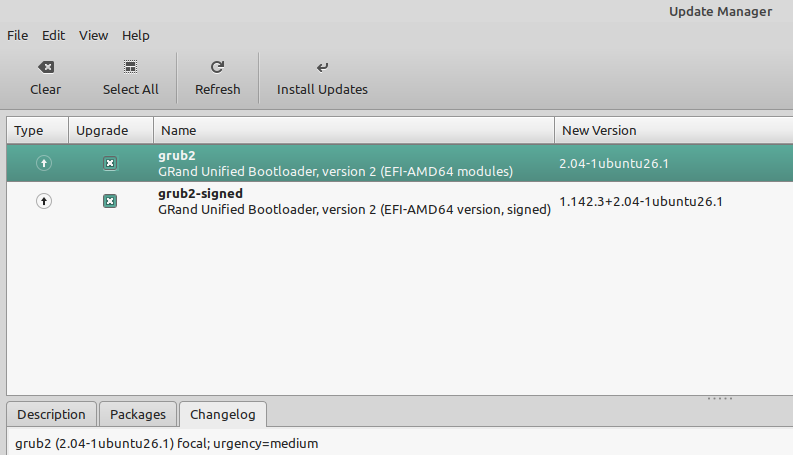The width and height of the screenshot is (793, 455).
Task: Click the pane resize handle dots
Action: point(720,398)
